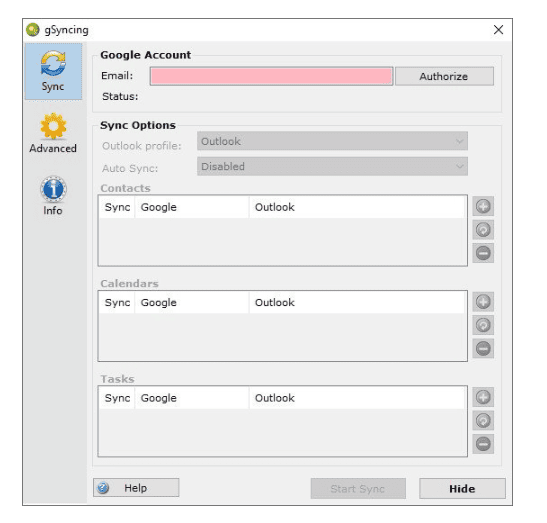Screen dimensions: 547x523
Task: Open the Info tab
Action: click(53, 196)
